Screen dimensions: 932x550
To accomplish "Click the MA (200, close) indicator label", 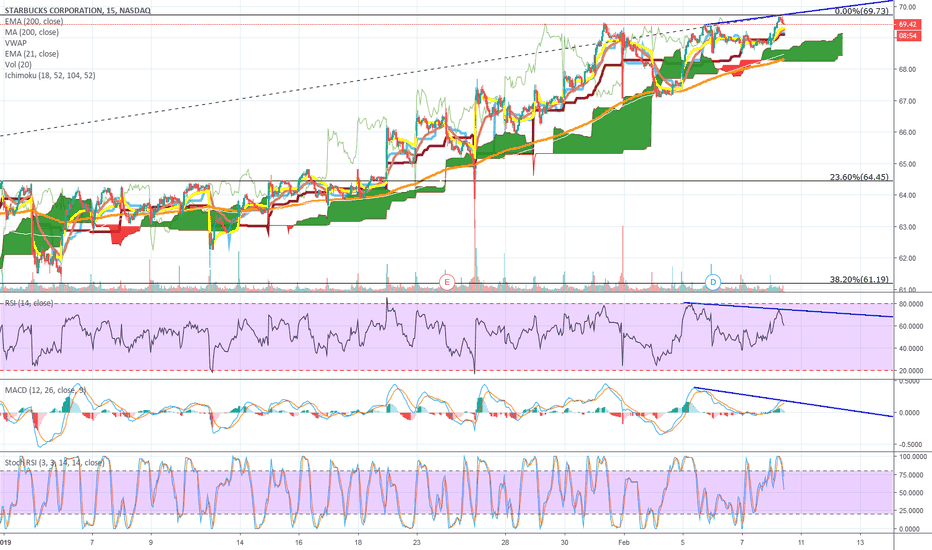I will pyautogui.click(x=32, y=32).
